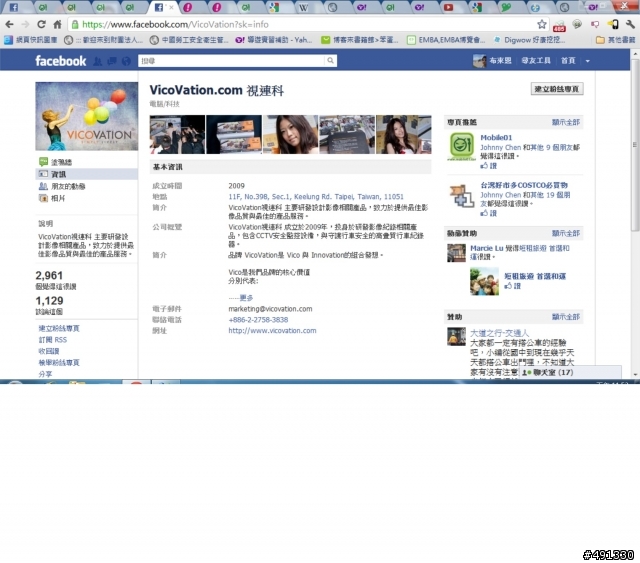The image size is (640, 563).
Task: Click the phone number +886-2-2758-3838
Action: point(258,320)
